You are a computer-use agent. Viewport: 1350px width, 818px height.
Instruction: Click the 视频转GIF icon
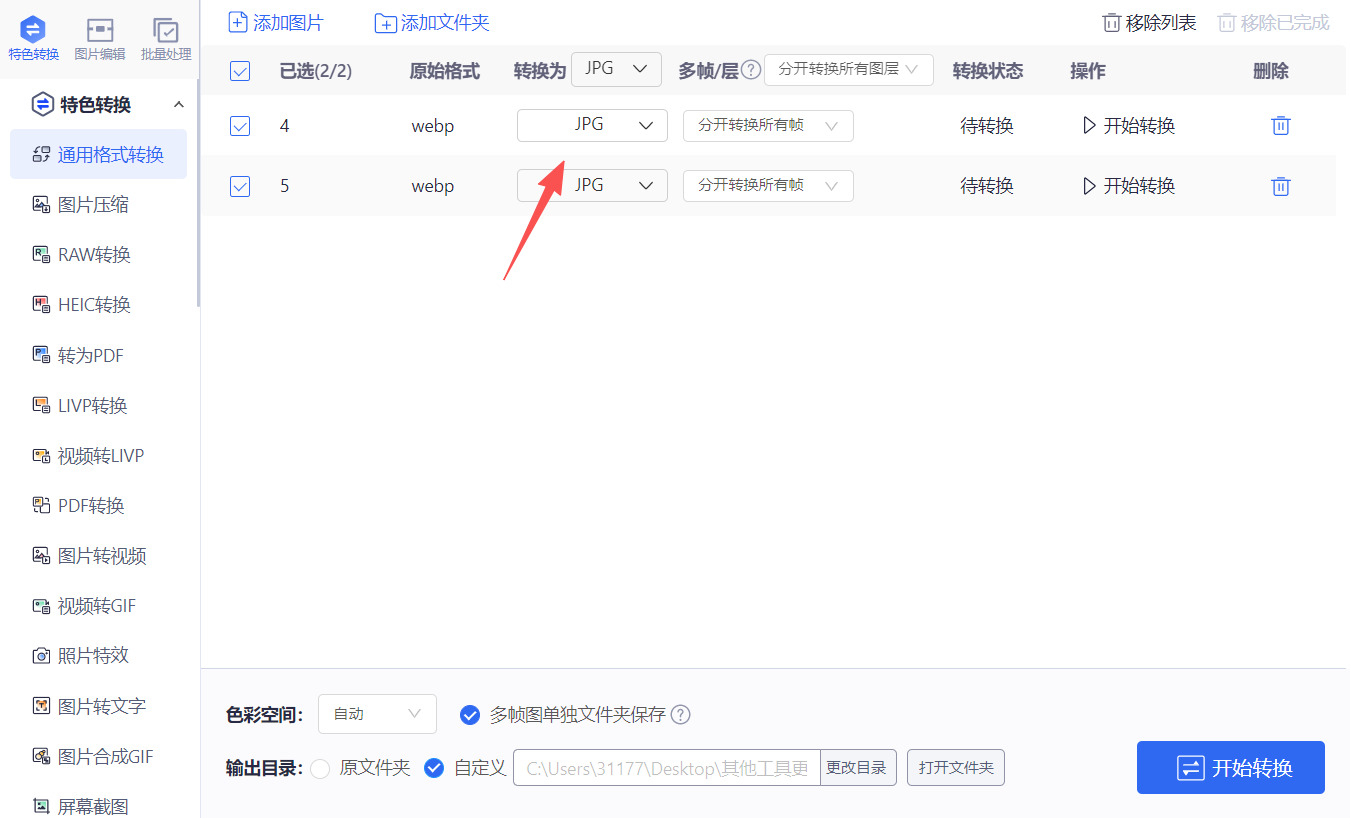tap(41, 606)
